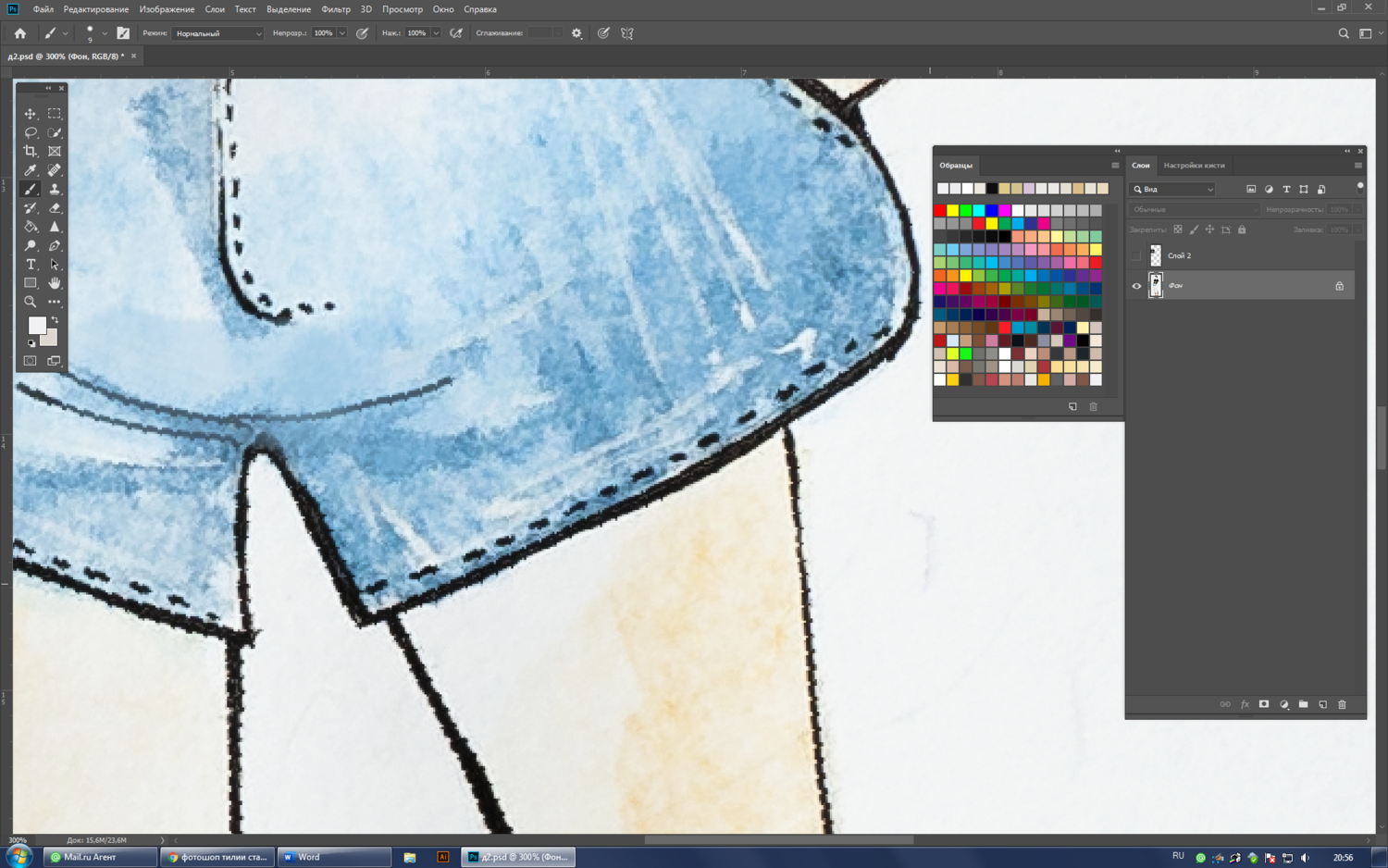Filter layers by pixel layers
1388x868 pixels.
tap(1251, 190)
